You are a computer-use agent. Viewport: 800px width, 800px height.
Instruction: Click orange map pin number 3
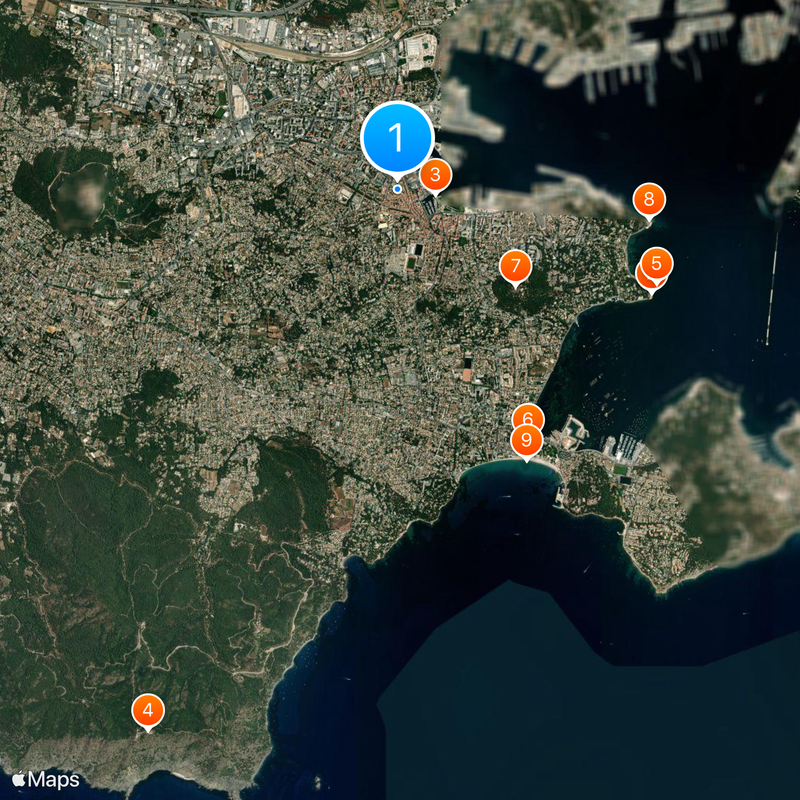point(435,174)
